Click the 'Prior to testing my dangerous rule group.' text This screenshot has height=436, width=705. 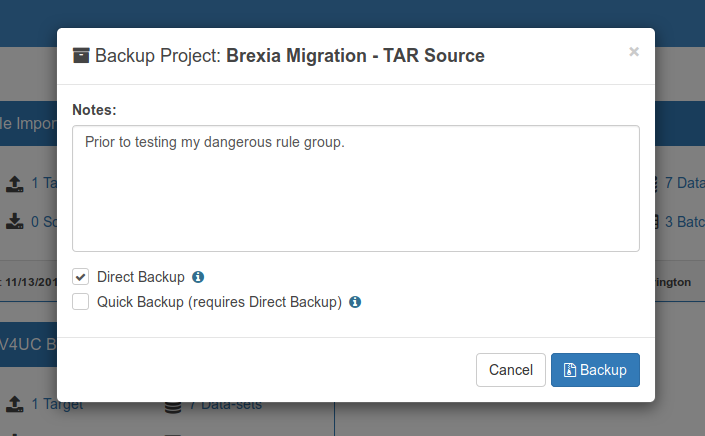[215, 142]
